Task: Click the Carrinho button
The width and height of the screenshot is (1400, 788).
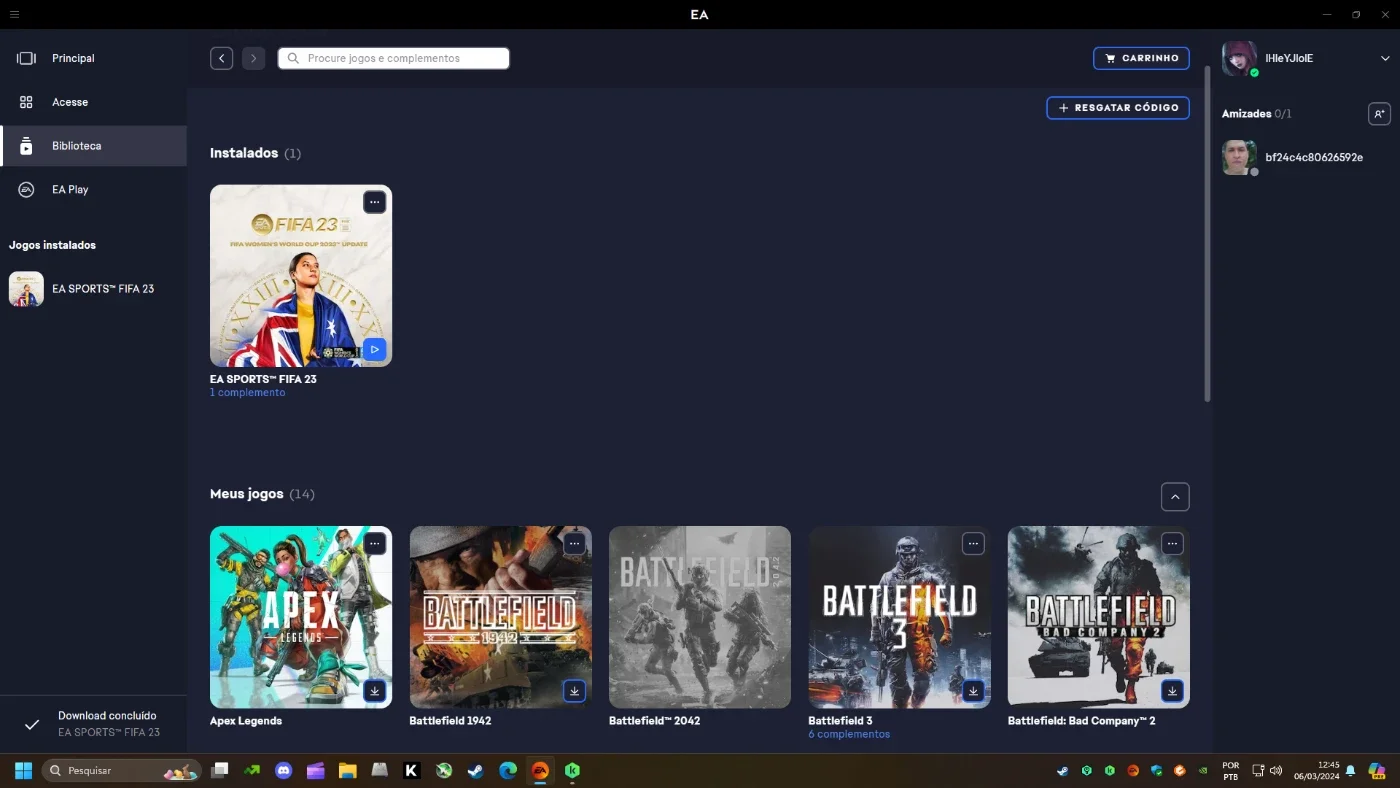Action: pos(1141,58)
